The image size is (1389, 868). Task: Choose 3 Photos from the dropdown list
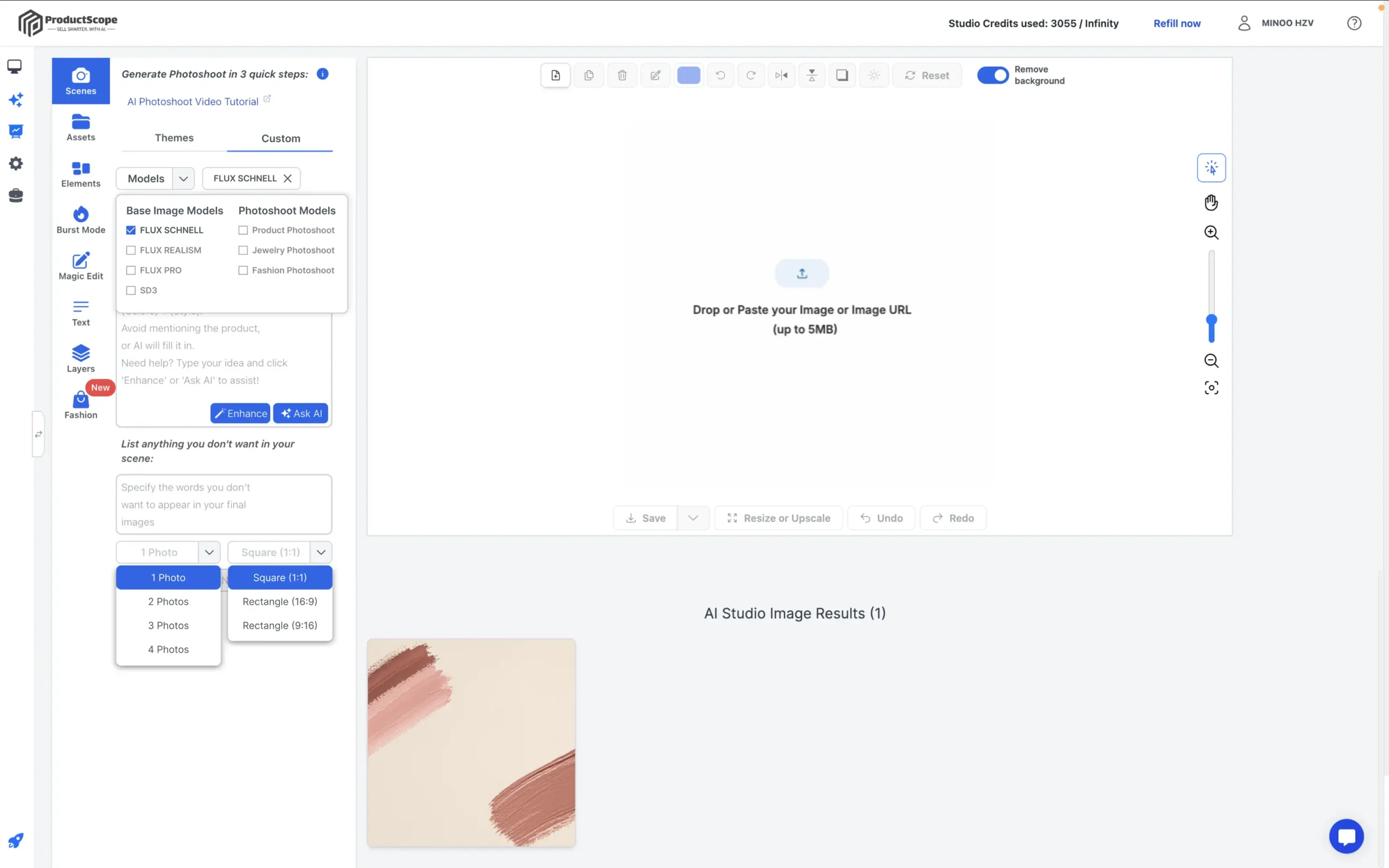coord(168,625)
